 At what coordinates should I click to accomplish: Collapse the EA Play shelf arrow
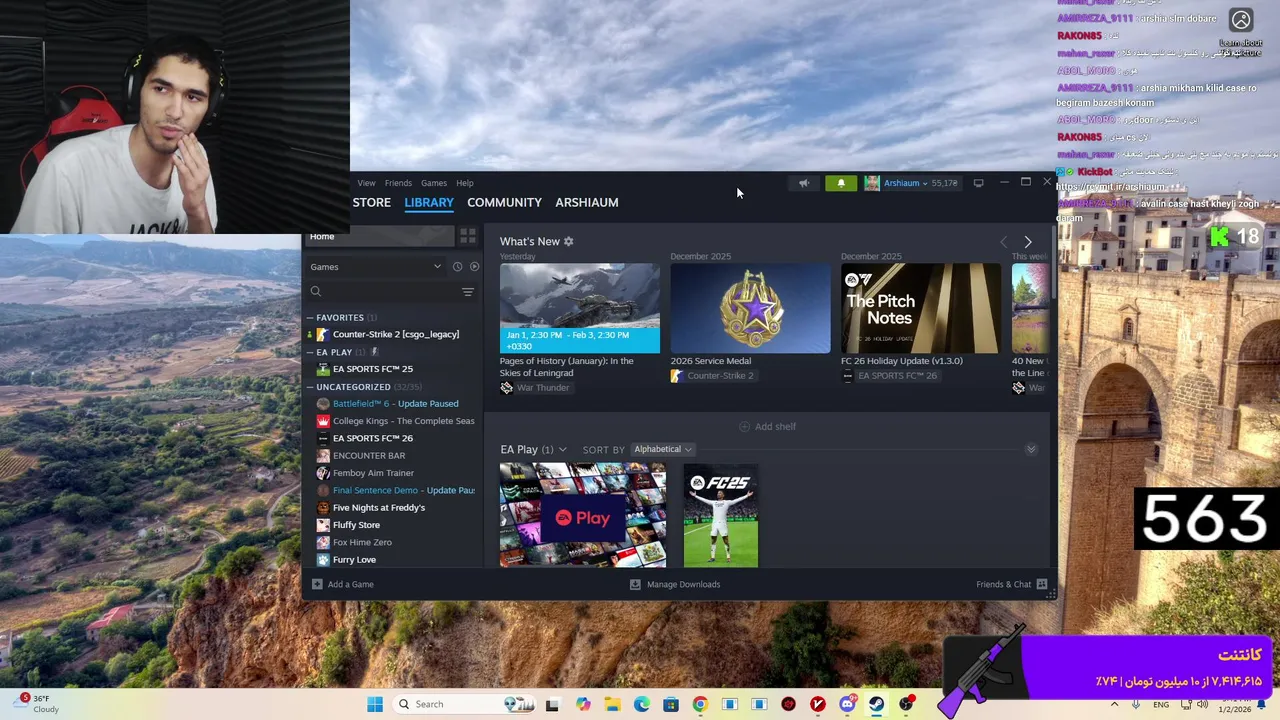click(x=1031, y=449)
